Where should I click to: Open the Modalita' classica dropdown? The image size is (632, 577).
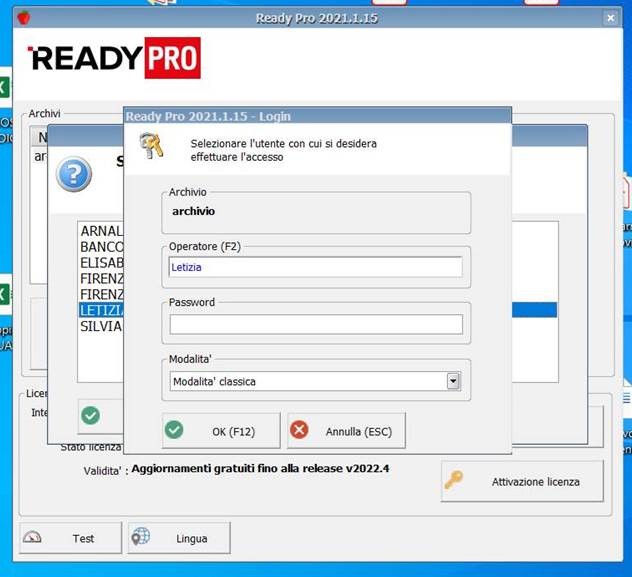(453, 381)
